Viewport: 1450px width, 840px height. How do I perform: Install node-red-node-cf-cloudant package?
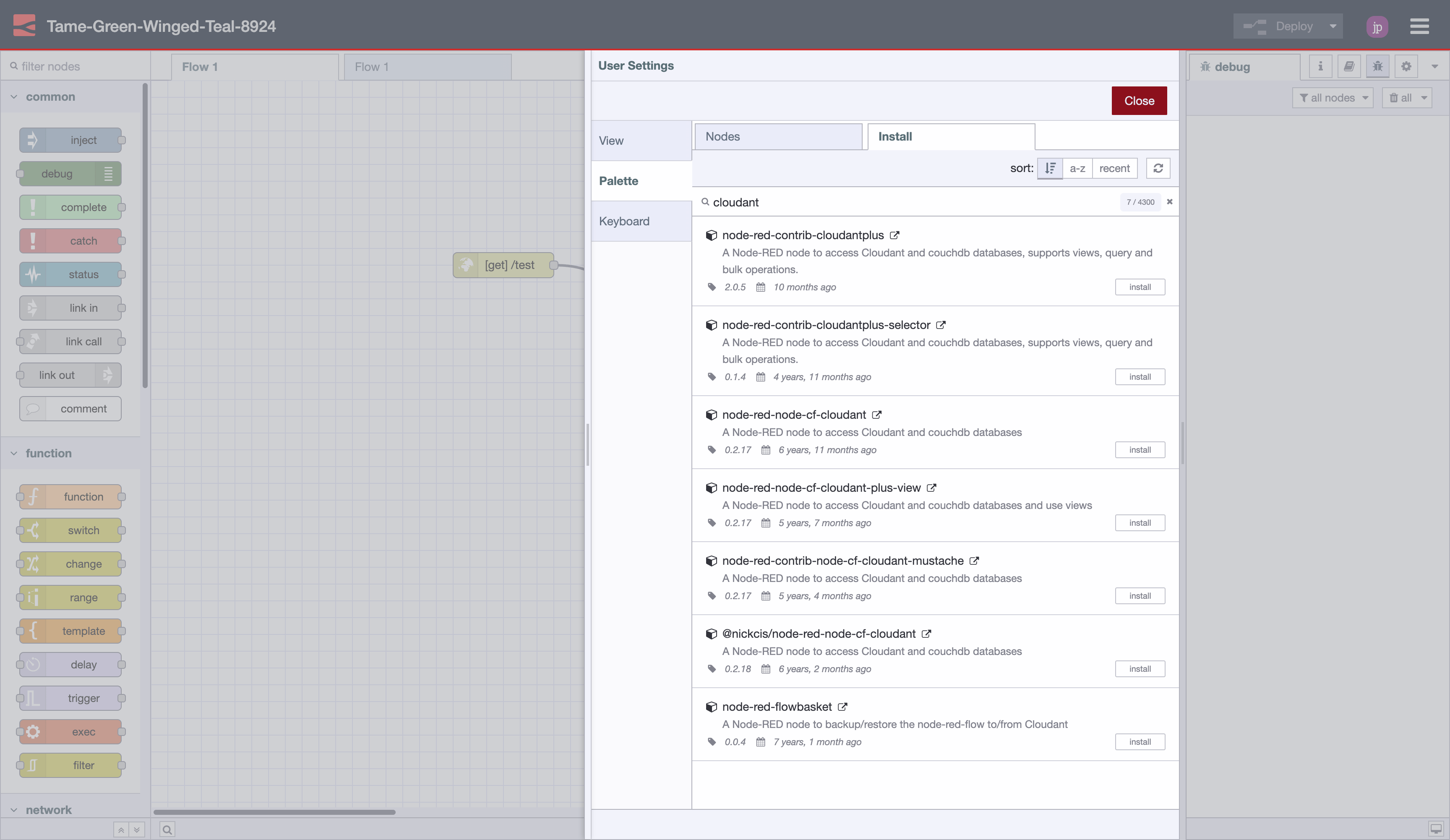coord(1140,449)
